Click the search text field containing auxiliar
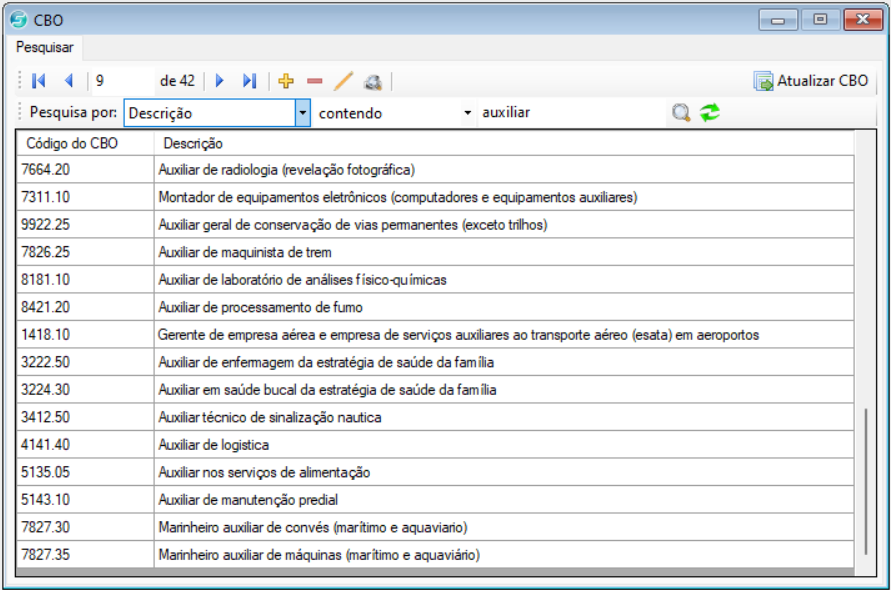The height and width of the screenshot is (590, 891). click(x=572, y=113)
